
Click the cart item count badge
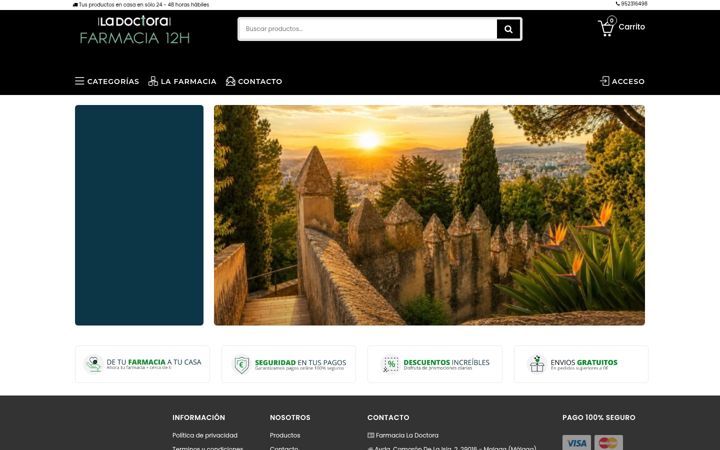[612, 20]
